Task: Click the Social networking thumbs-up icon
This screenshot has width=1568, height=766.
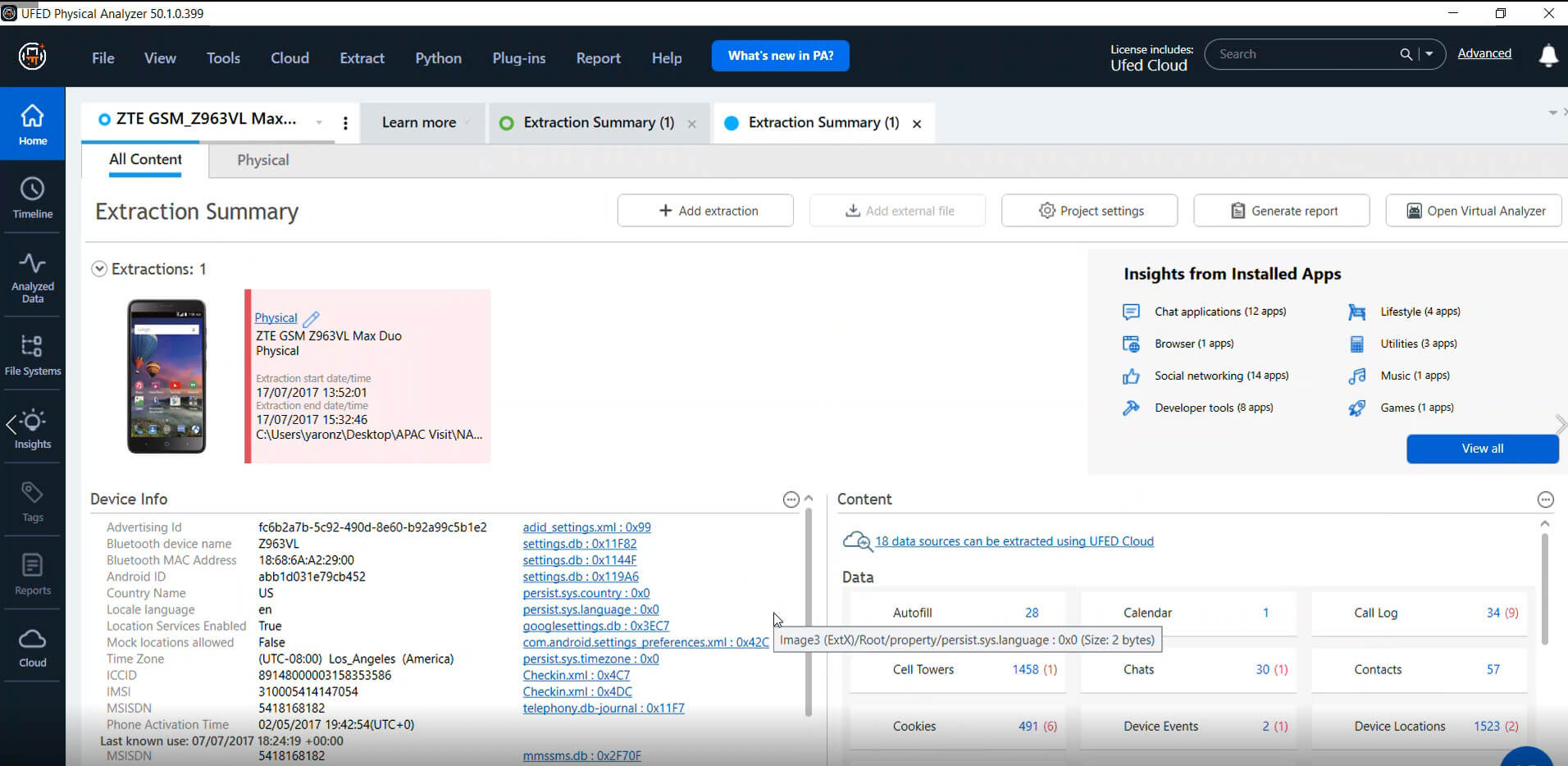Action: pos(1131,376)
